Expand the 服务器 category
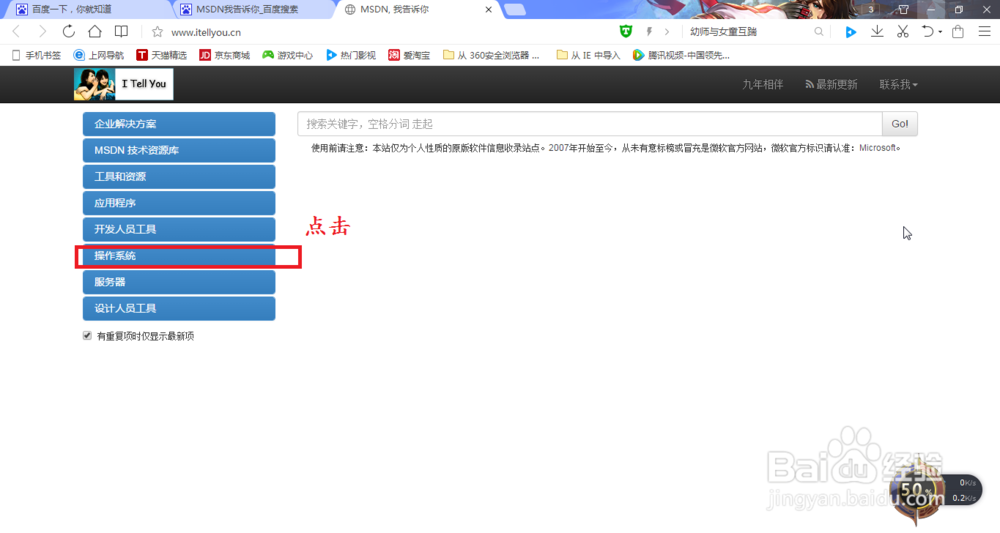 coord(179,282)
